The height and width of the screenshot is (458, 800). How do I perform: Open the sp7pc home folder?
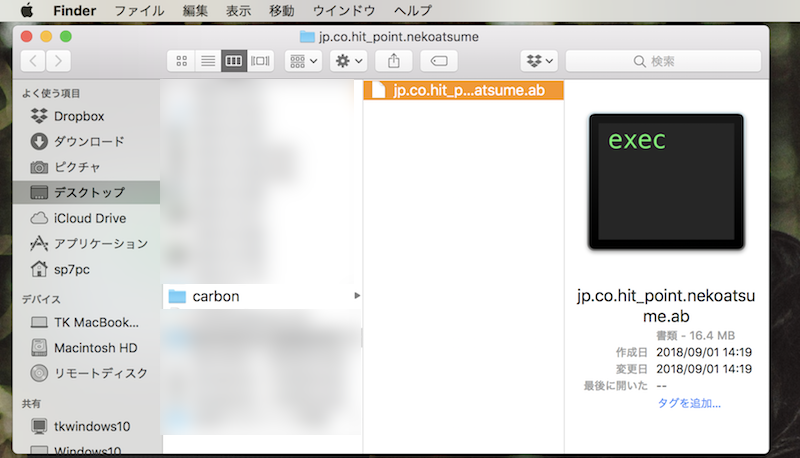pyautogui.click(x=87, y=269)
